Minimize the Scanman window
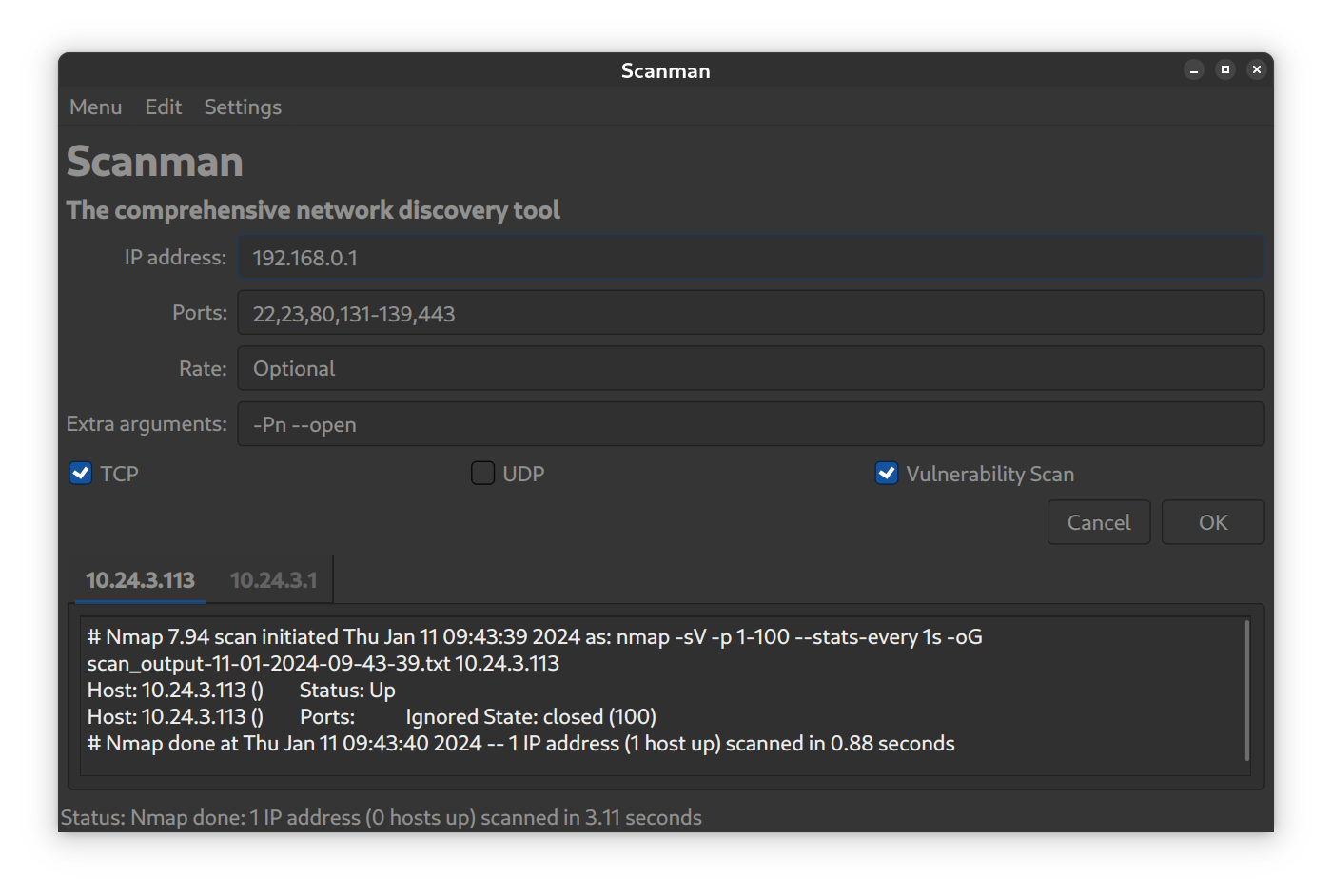 pos(1194,69)
